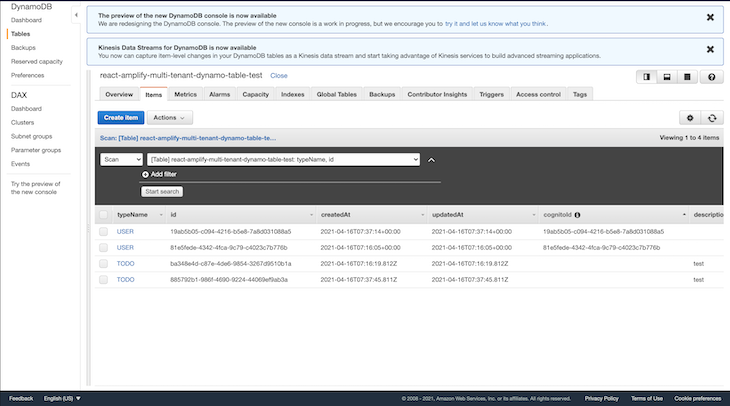The width and height of the screenshot is (730, 406).
Task: Switch to the full-width layout icon
Action: 687,77
